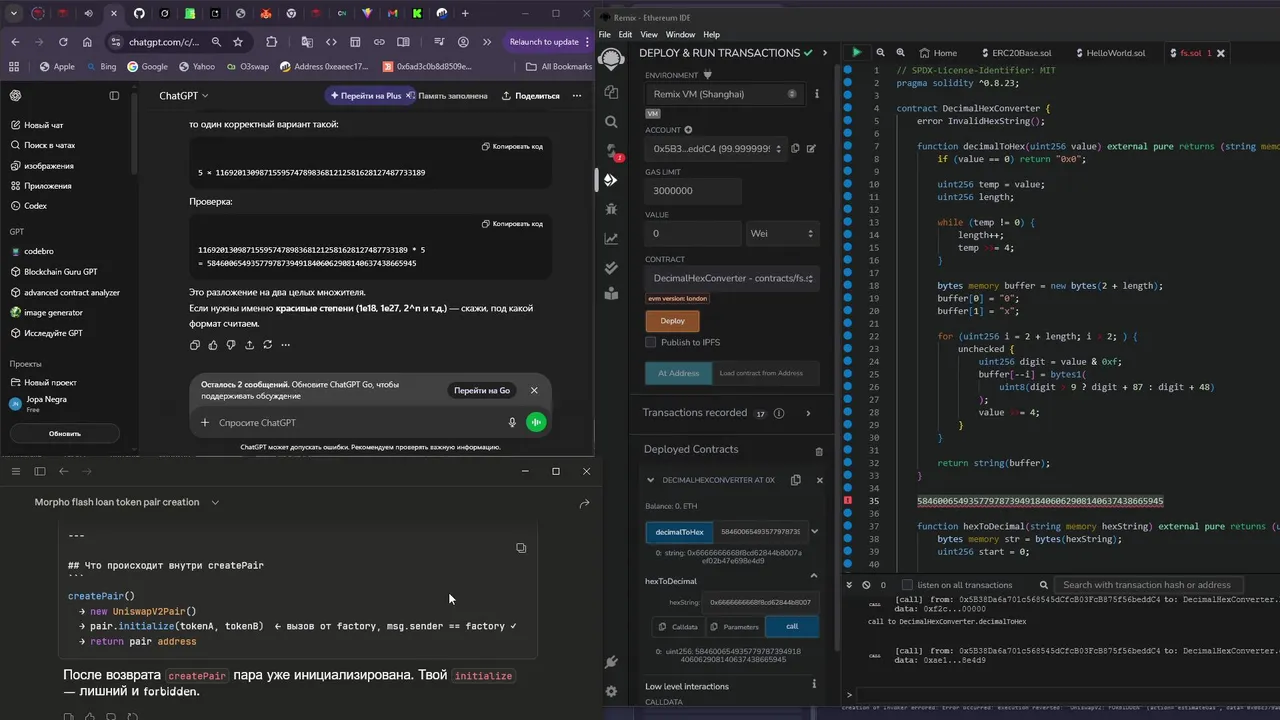Select Deploy & Run Ethereum icon in Remix
Viewport: 1280px width, 720px height.
tap(611, 180)
